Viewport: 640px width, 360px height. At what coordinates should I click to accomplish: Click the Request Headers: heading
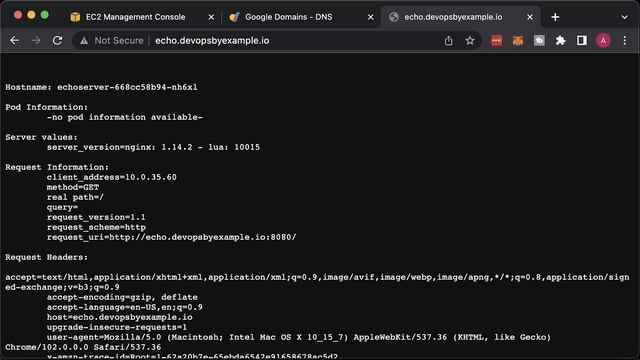(47, 257)
